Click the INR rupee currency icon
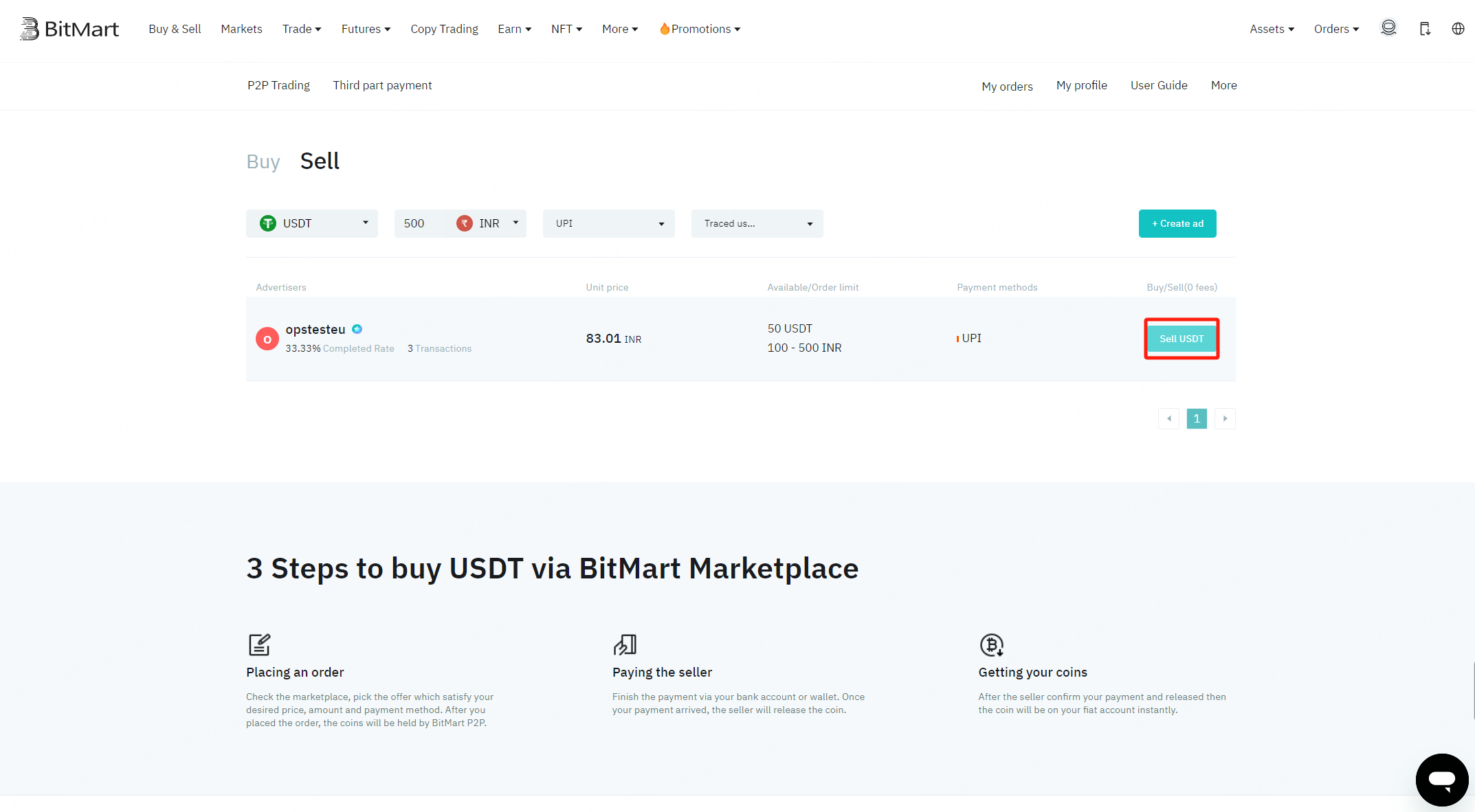Viewport: 1475px width, 812px height. click(465, 223)
